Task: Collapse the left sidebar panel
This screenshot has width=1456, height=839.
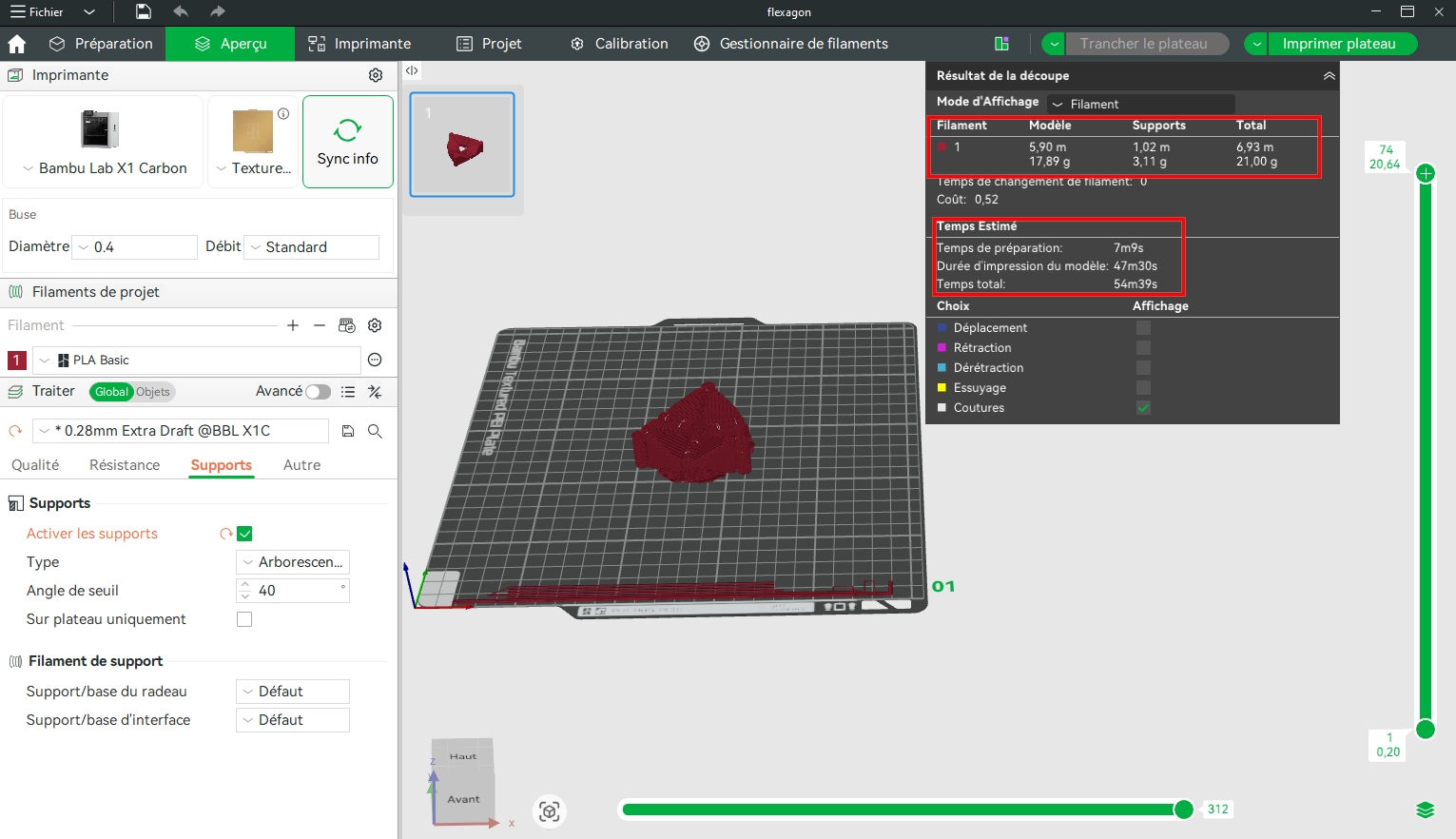Action: coord(412,70)
